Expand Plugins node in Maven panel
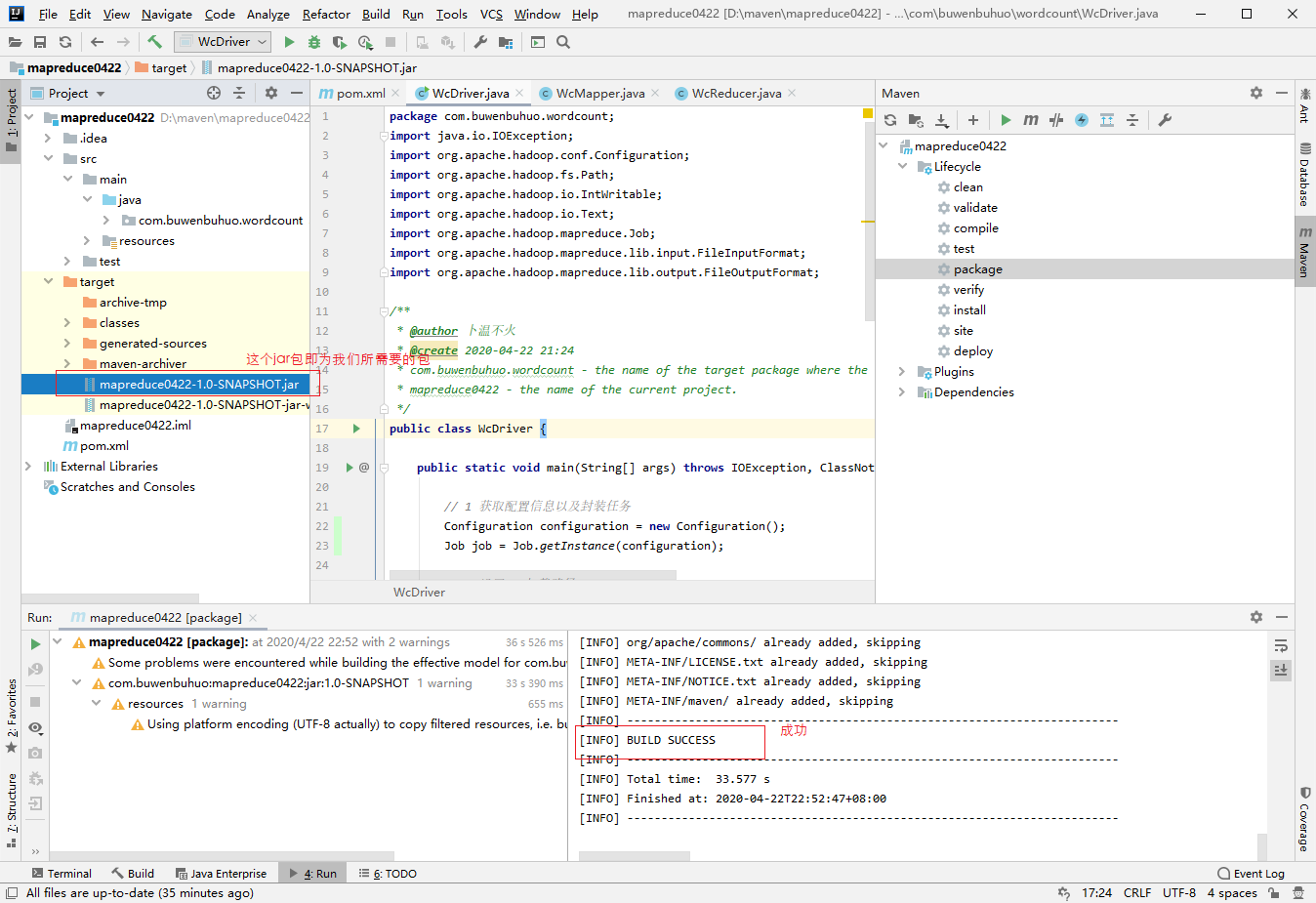Screen dimensions: 1316x903 902,371
